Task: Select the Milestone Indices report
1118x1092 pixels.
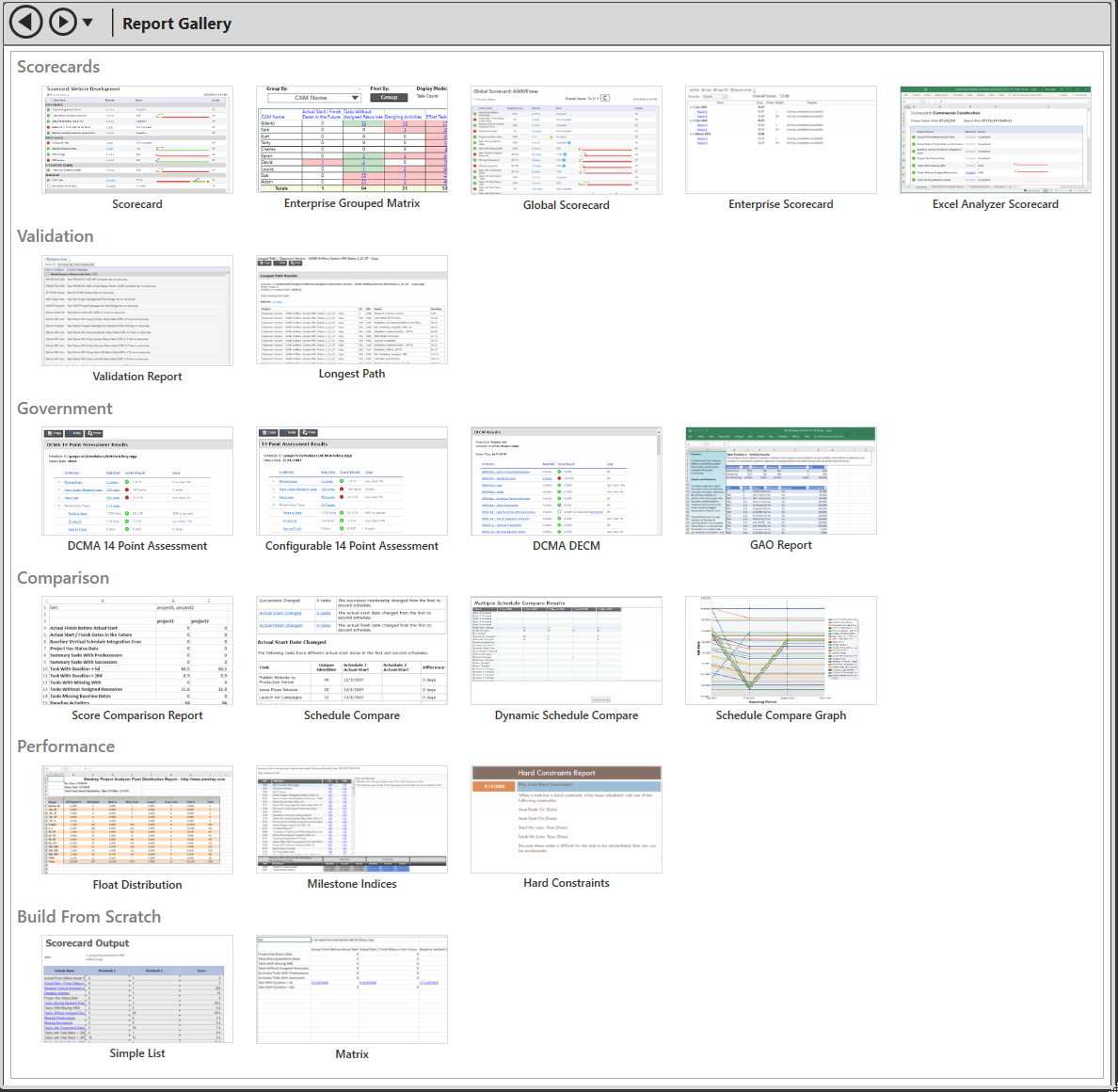Action: pyautogui.click(x=352, y=820)
